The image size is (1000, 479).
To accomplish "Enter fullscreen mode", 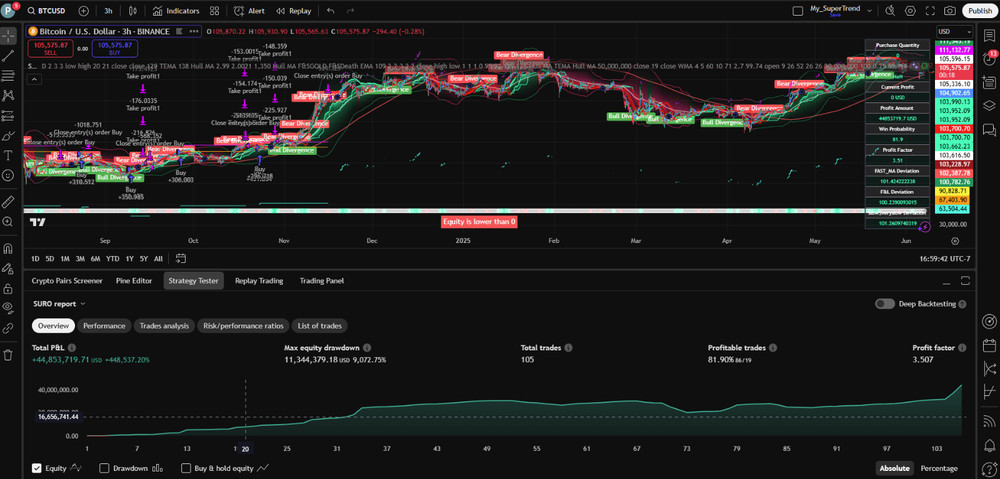I will [930, 11].
